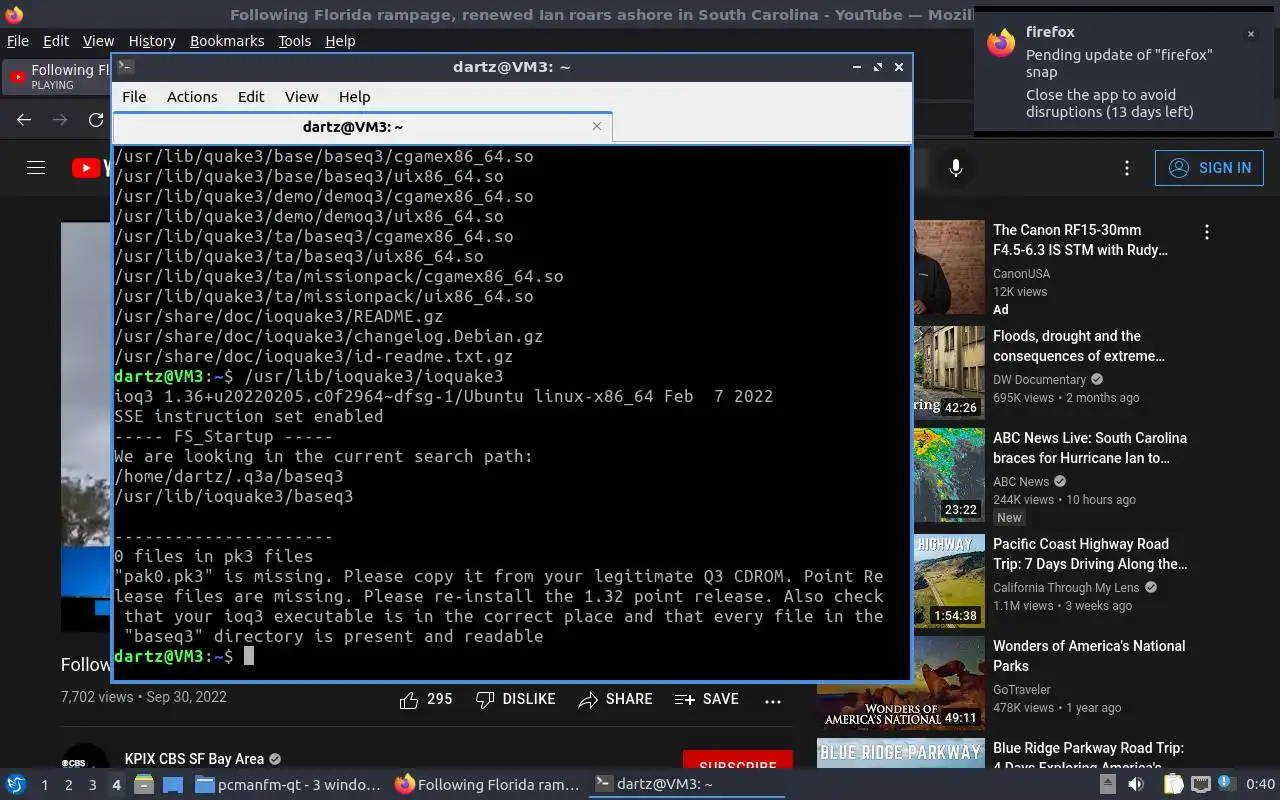Open GoTraveler channel name
This screenshot has width=1280, height=800.
point(1022,690)
